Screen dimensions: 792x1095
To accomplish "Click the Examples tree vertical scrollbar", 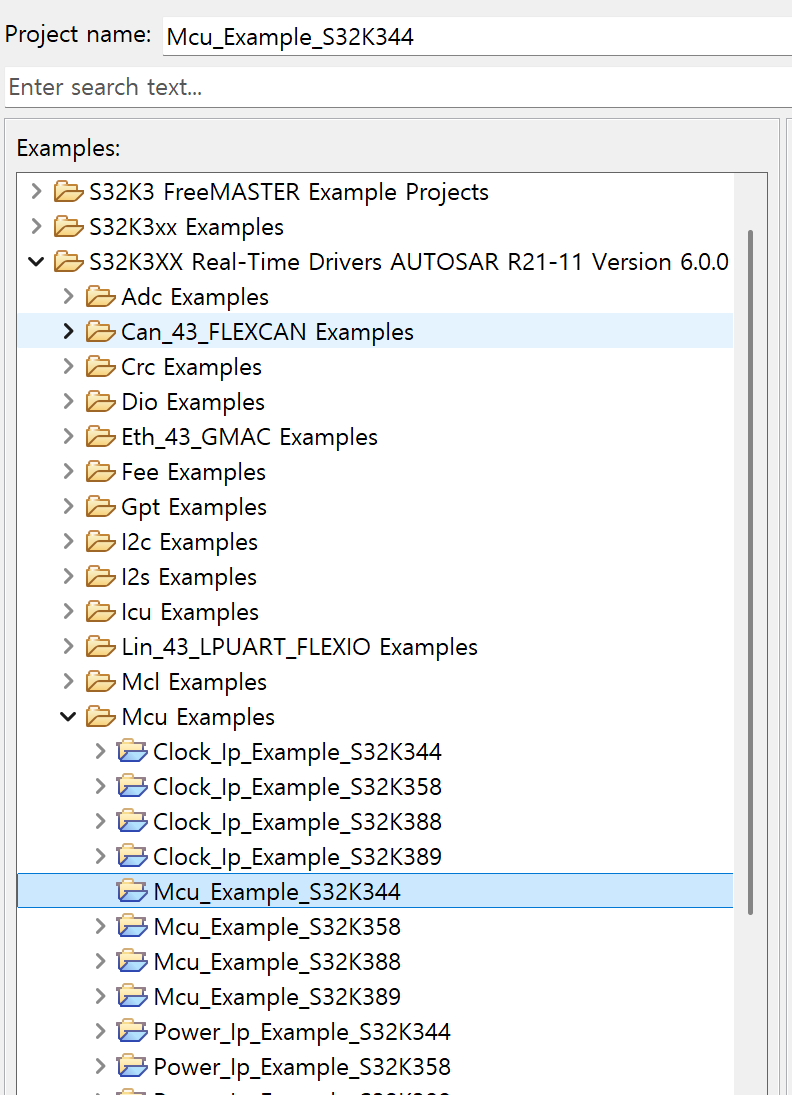I will [x=751, y=572].
